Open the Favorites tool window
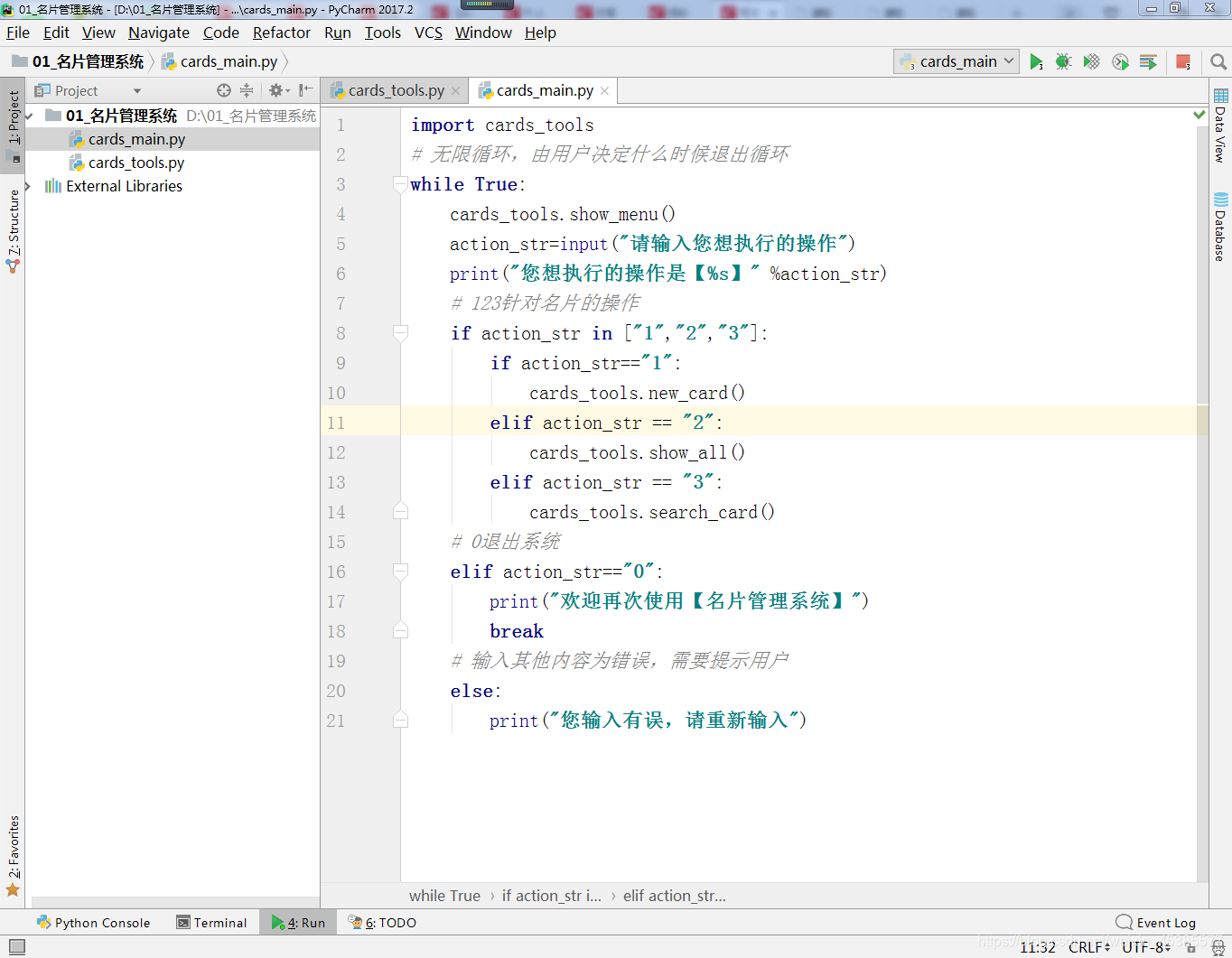Image resolution: width=1232 pixels, height=958 pixels. 14,856
